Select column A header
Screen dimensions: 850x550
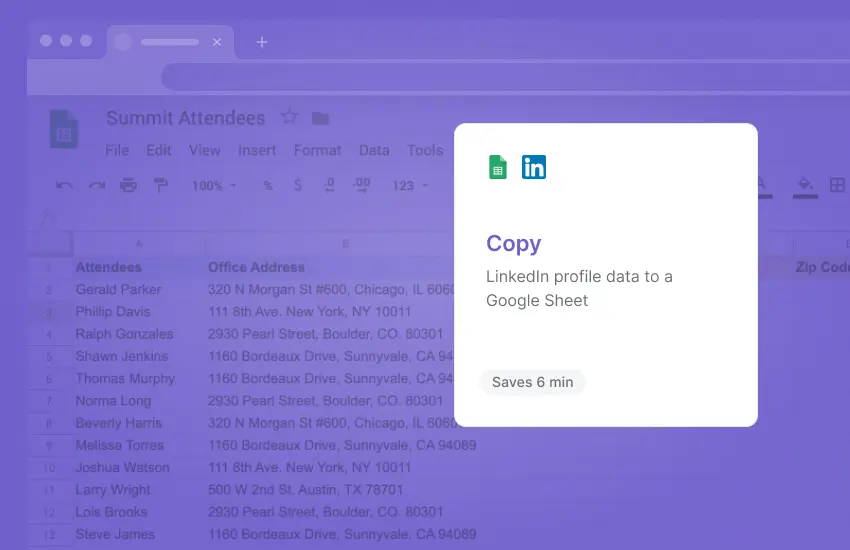tap(139, 244)
